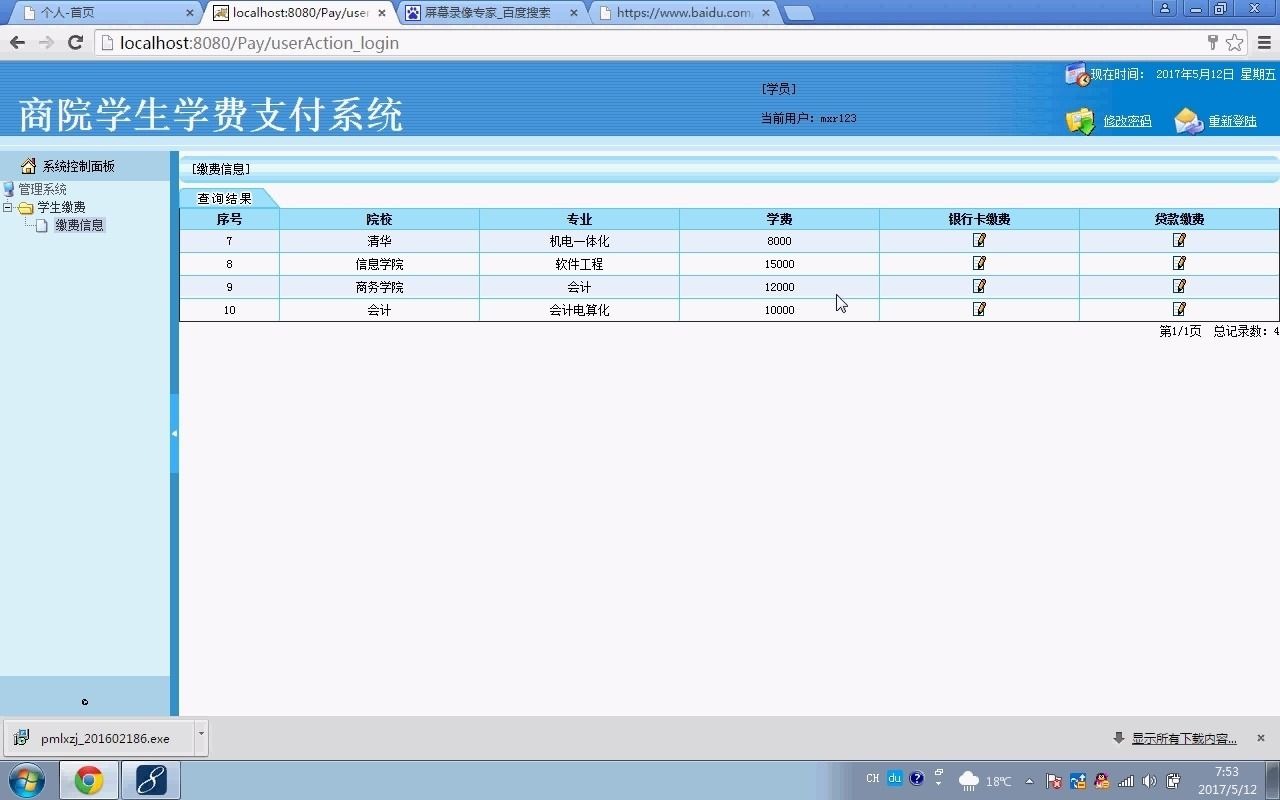Click 当前用户: mxr123 text
This screenshot has width=1280, height=800.
808,118
